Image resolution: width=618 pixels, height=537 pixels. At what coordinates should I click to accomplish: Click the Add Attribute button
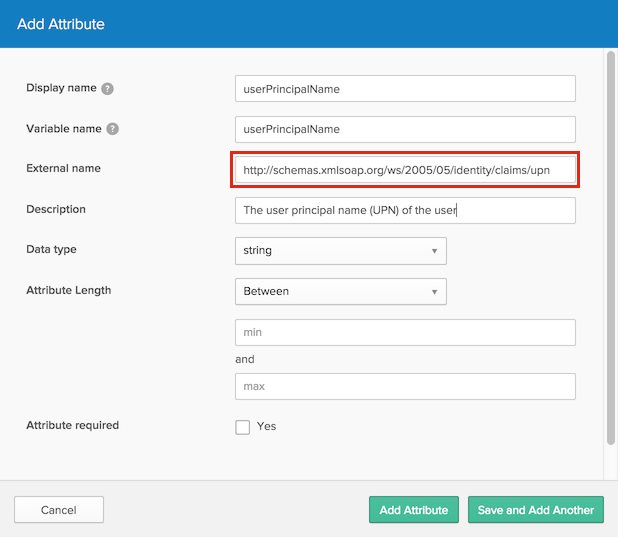click(x=414, y=510)
